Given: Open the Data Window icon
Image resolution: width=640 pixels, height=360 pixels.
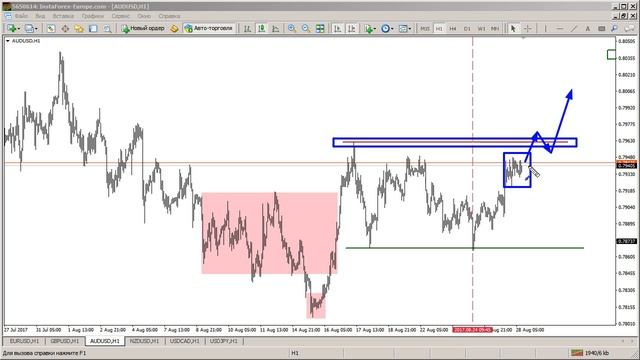Looking at the screenshot, I should [65, 28].
